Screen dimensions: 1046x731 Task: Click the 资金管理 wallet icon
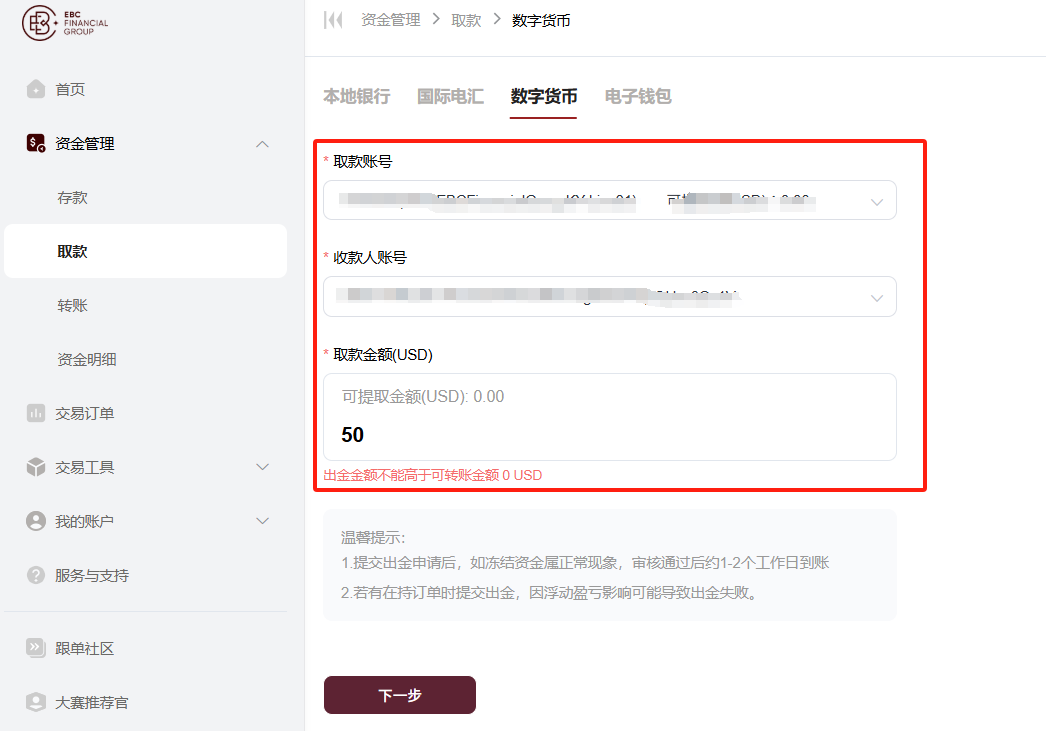click(x=36, y=143)
